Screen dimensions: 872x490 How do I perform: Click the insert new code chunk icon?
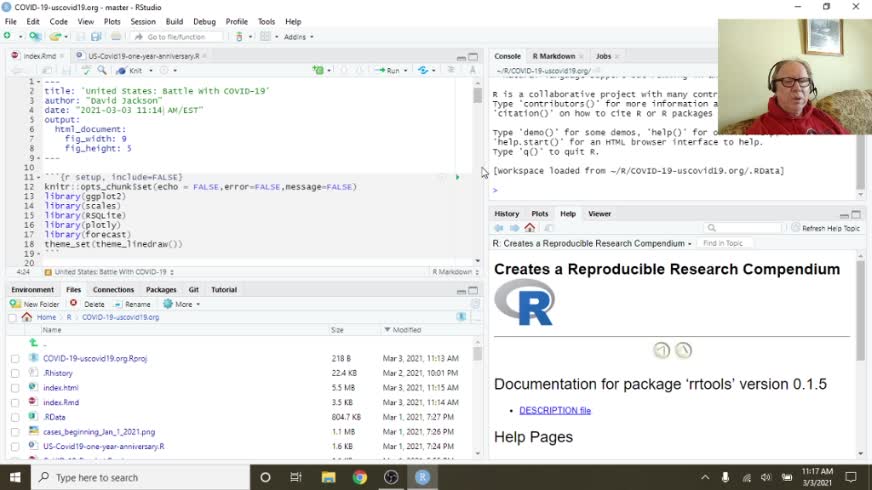318,70
